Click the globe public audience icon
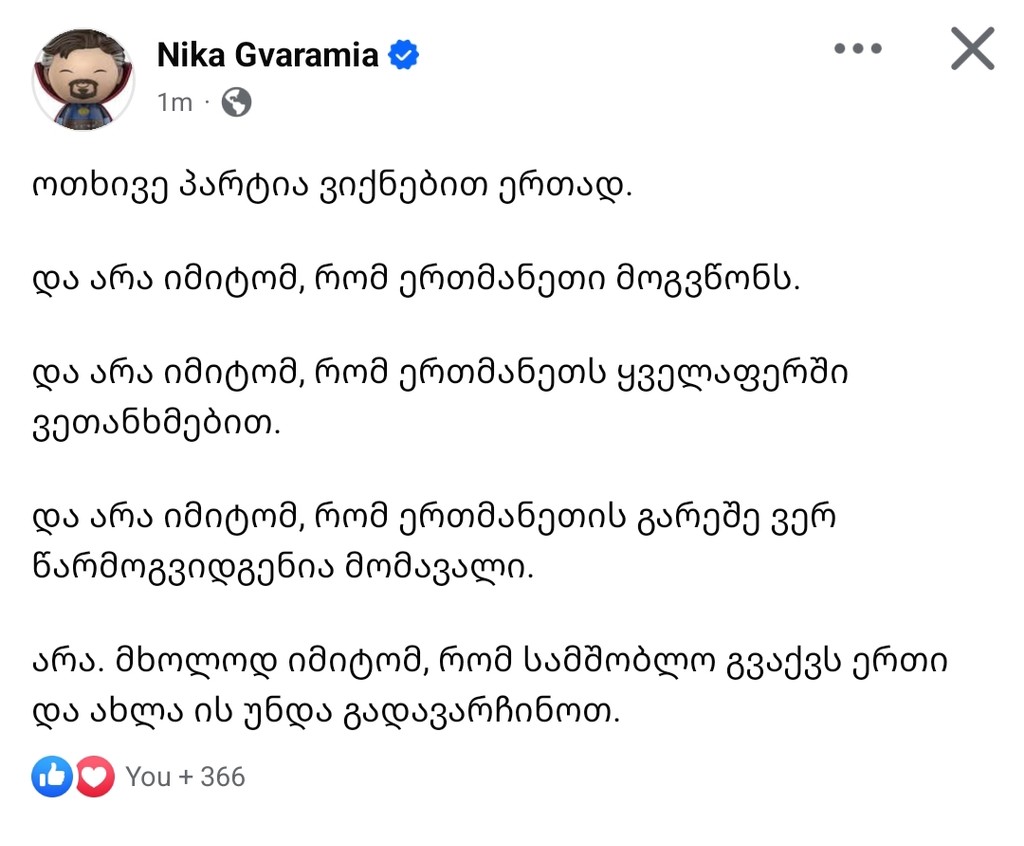This screenshot has height=846, width=1024. click(236, 102)
